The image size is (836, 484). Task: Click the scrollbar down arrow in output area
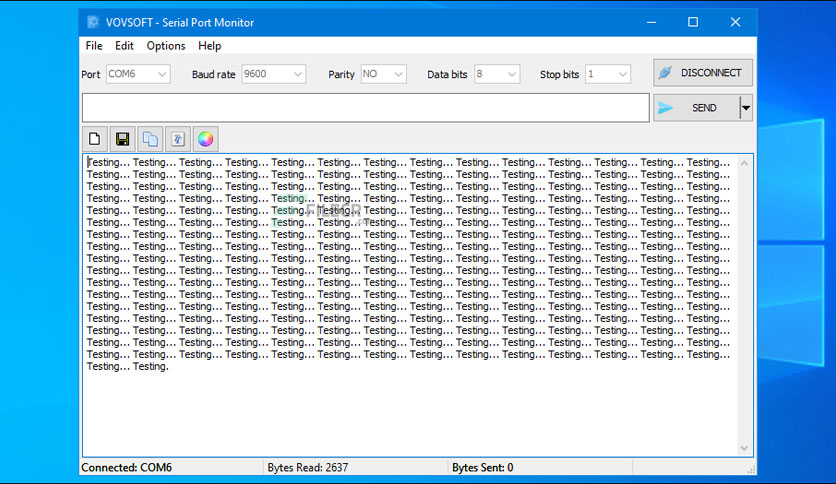click(x=744, y=448)
